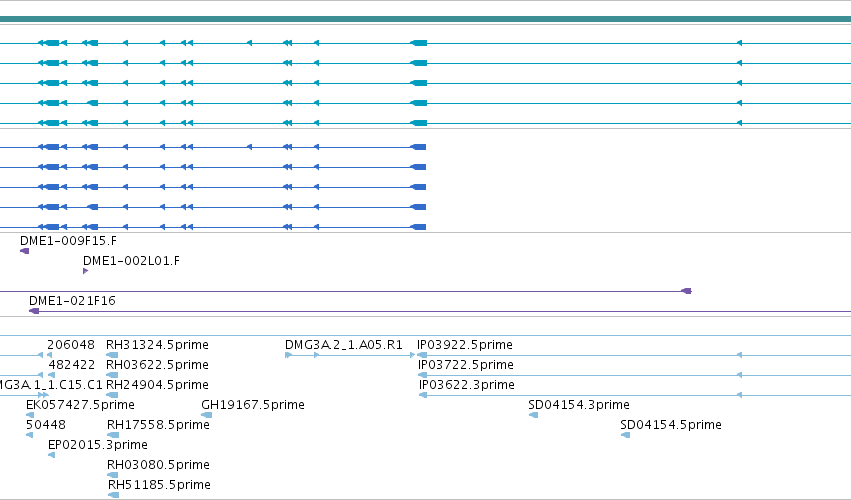Click the IP03922.5prime EST label
851x500 pixels.
(465, 345)
